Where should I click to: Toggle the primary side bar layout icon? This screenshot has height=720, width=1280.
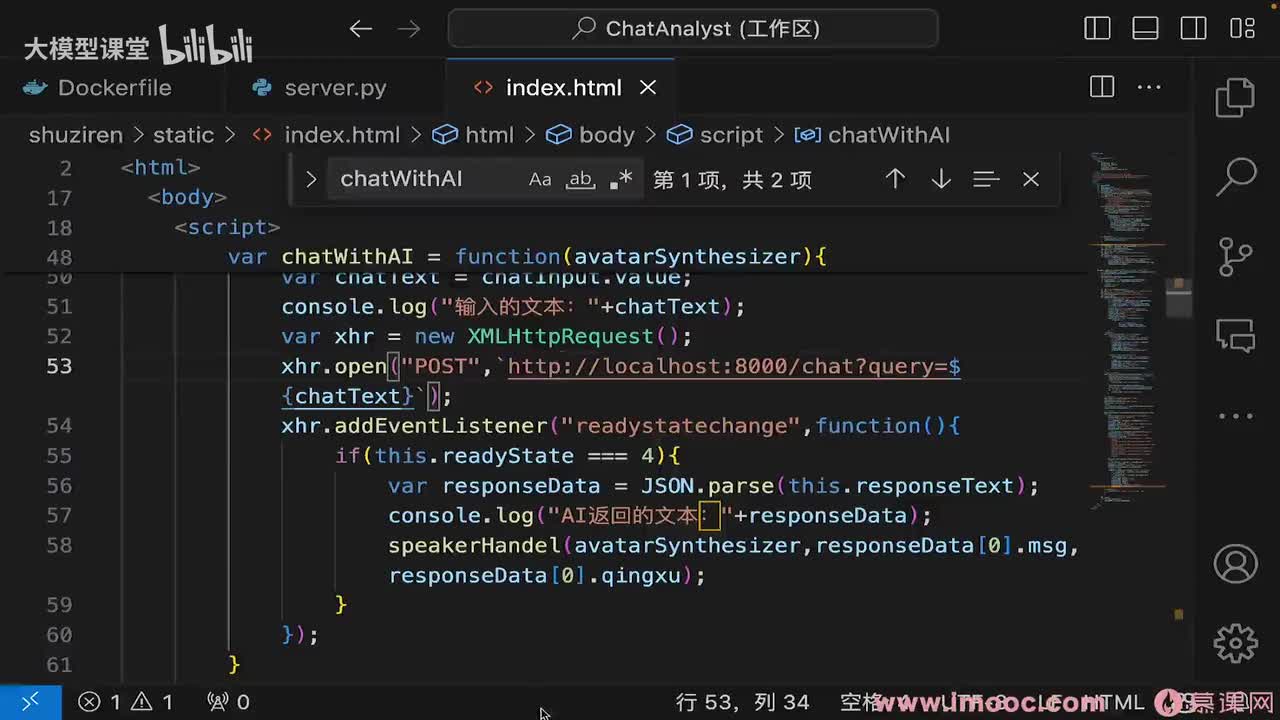coord(1097,28)
